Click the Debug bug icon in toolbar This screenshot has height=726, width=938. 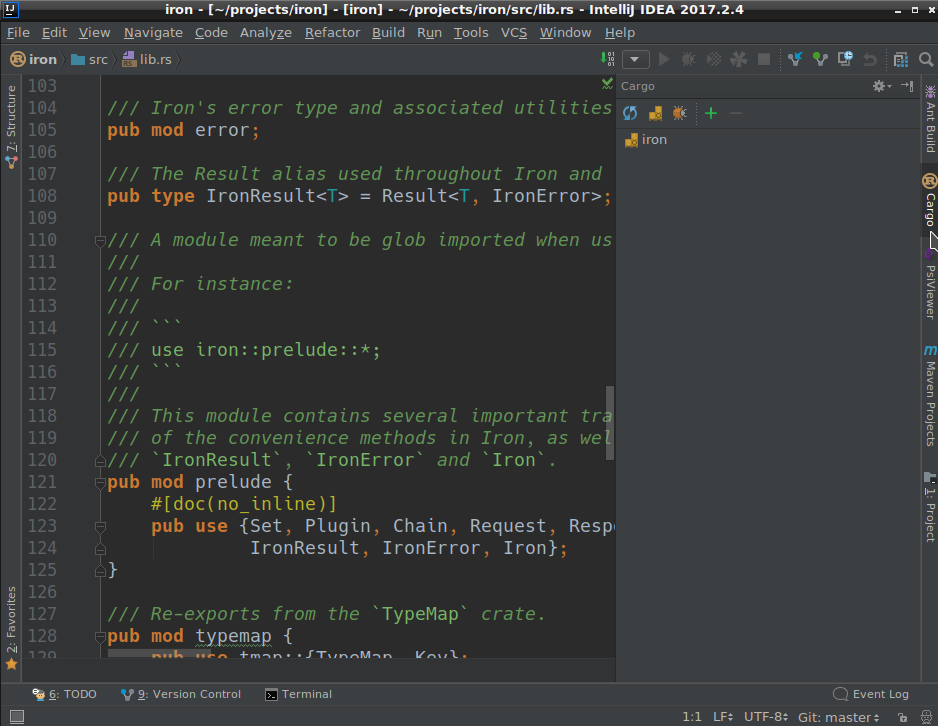(x=689, y=59)
